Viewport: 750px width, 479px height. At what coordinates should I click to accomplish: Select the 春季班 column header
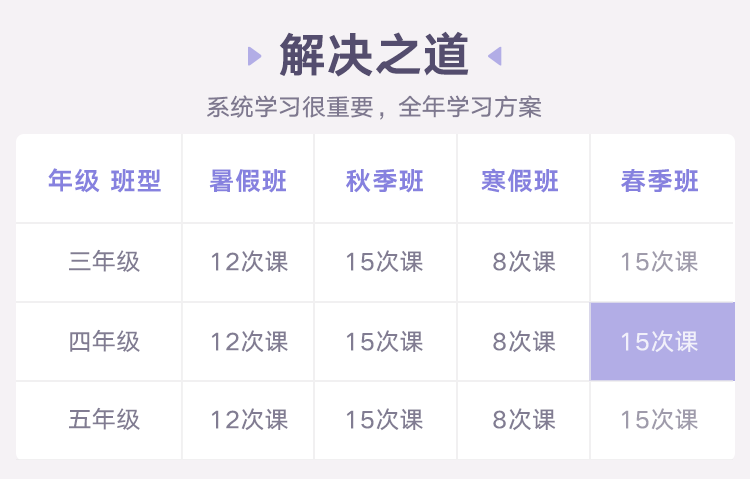662,178
